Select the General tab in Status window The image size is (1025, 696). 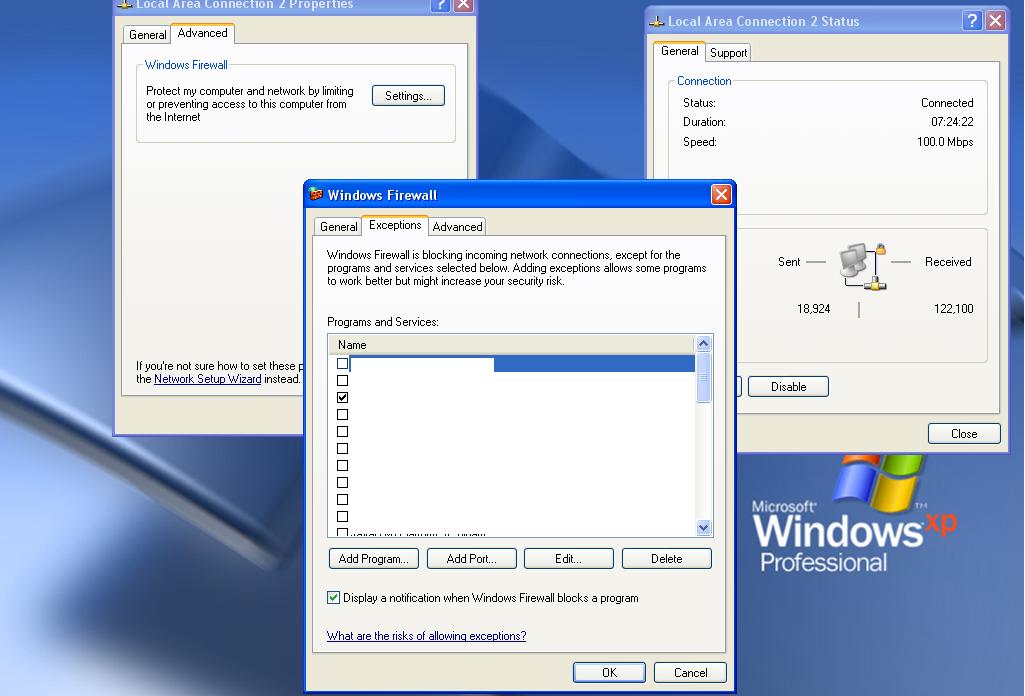pos(679,51)
